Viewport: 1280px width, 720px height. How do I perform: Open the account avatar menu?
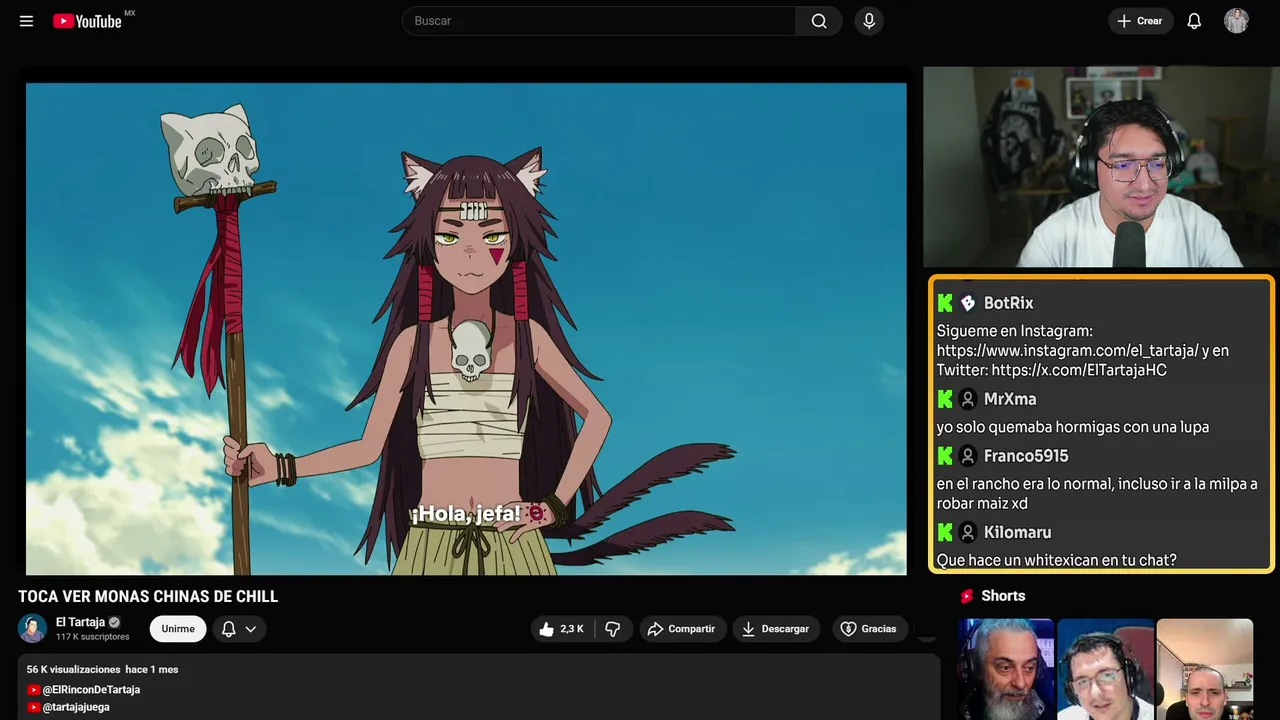(1236, 21)
